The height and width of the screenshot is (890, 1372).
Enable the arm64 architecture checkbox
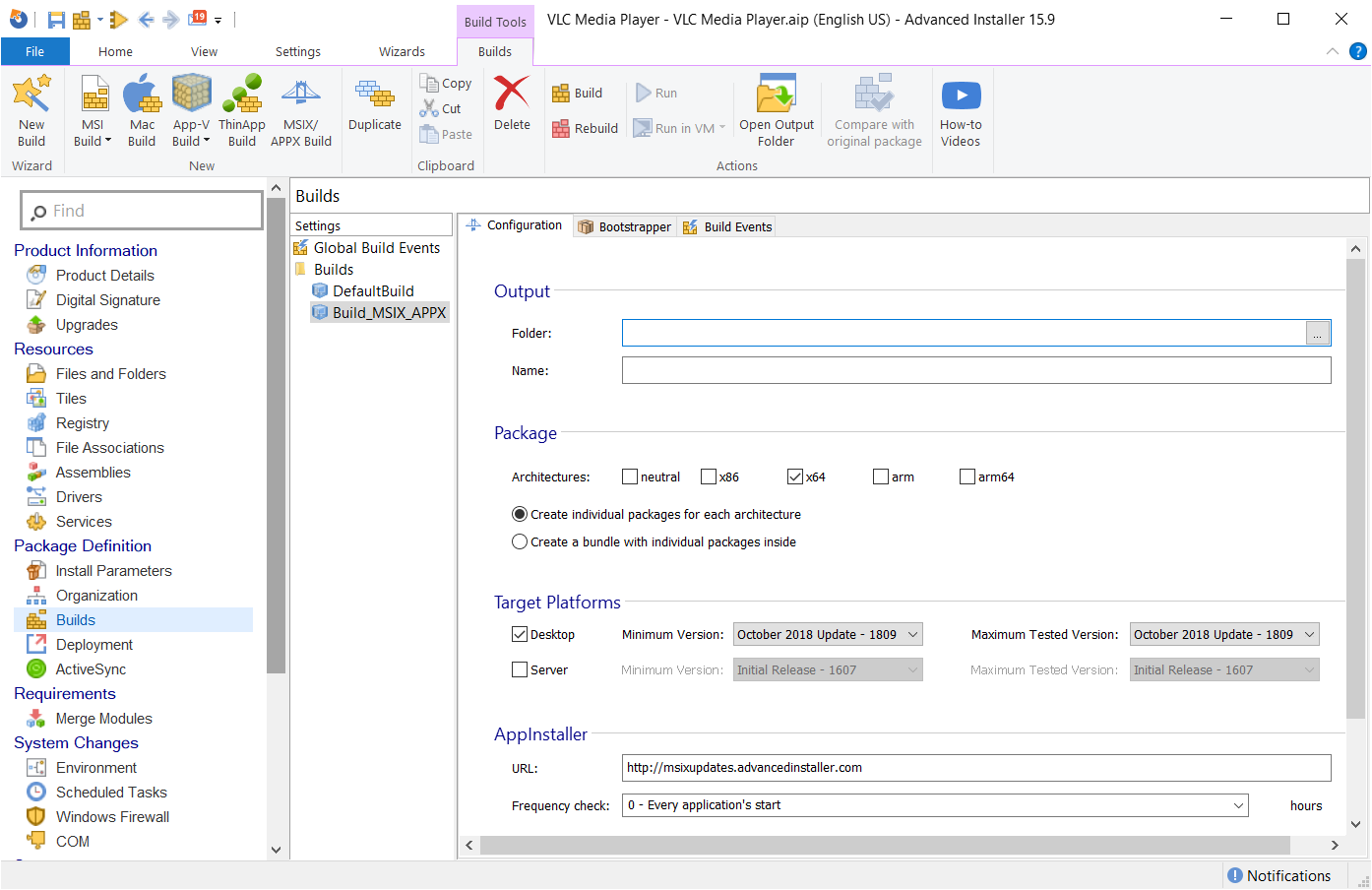pyautogui.click(x=967, y=477)
